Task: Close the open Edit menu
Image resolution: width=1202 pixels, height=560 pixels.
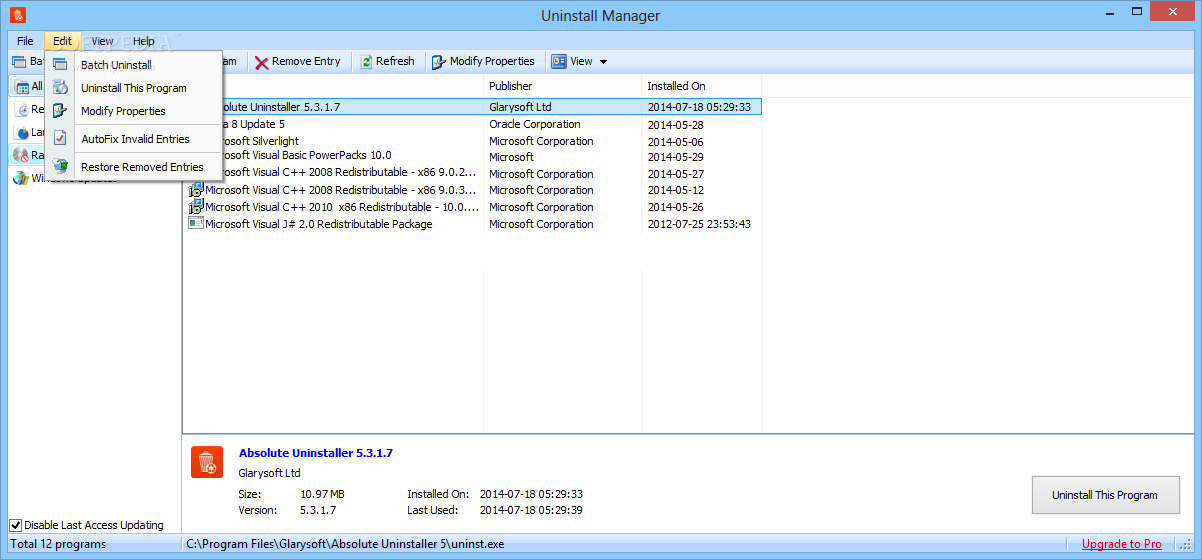Action: pyautogui.click(x=63, y=41)
